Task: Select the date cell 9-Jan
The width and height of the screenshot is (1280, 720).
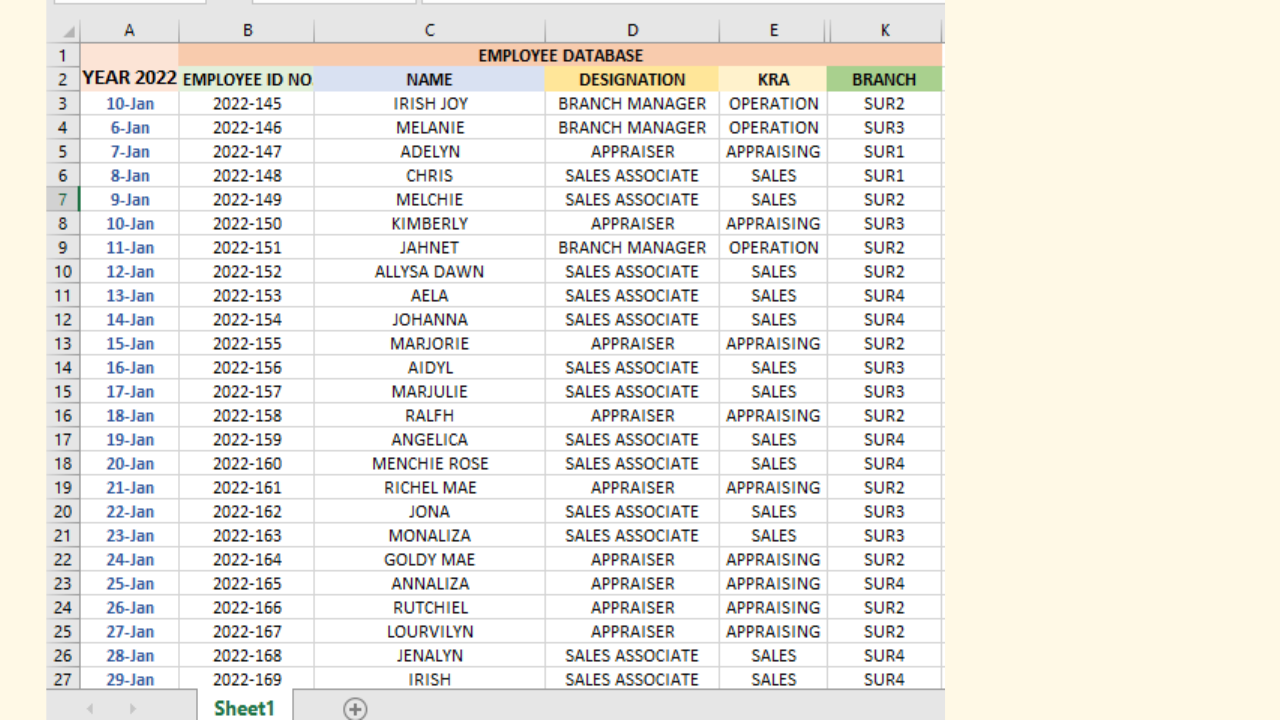Action: point(129,200)
